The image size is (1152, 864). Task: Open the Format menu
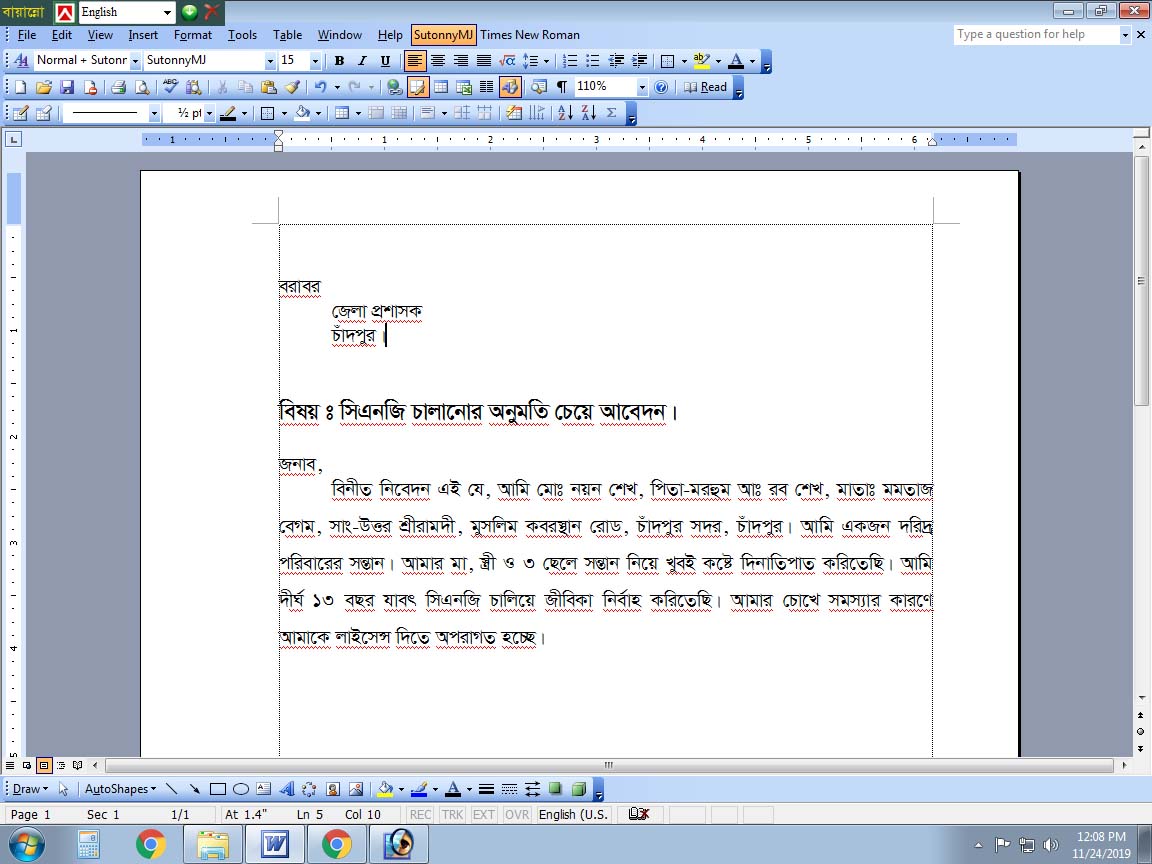192,35
